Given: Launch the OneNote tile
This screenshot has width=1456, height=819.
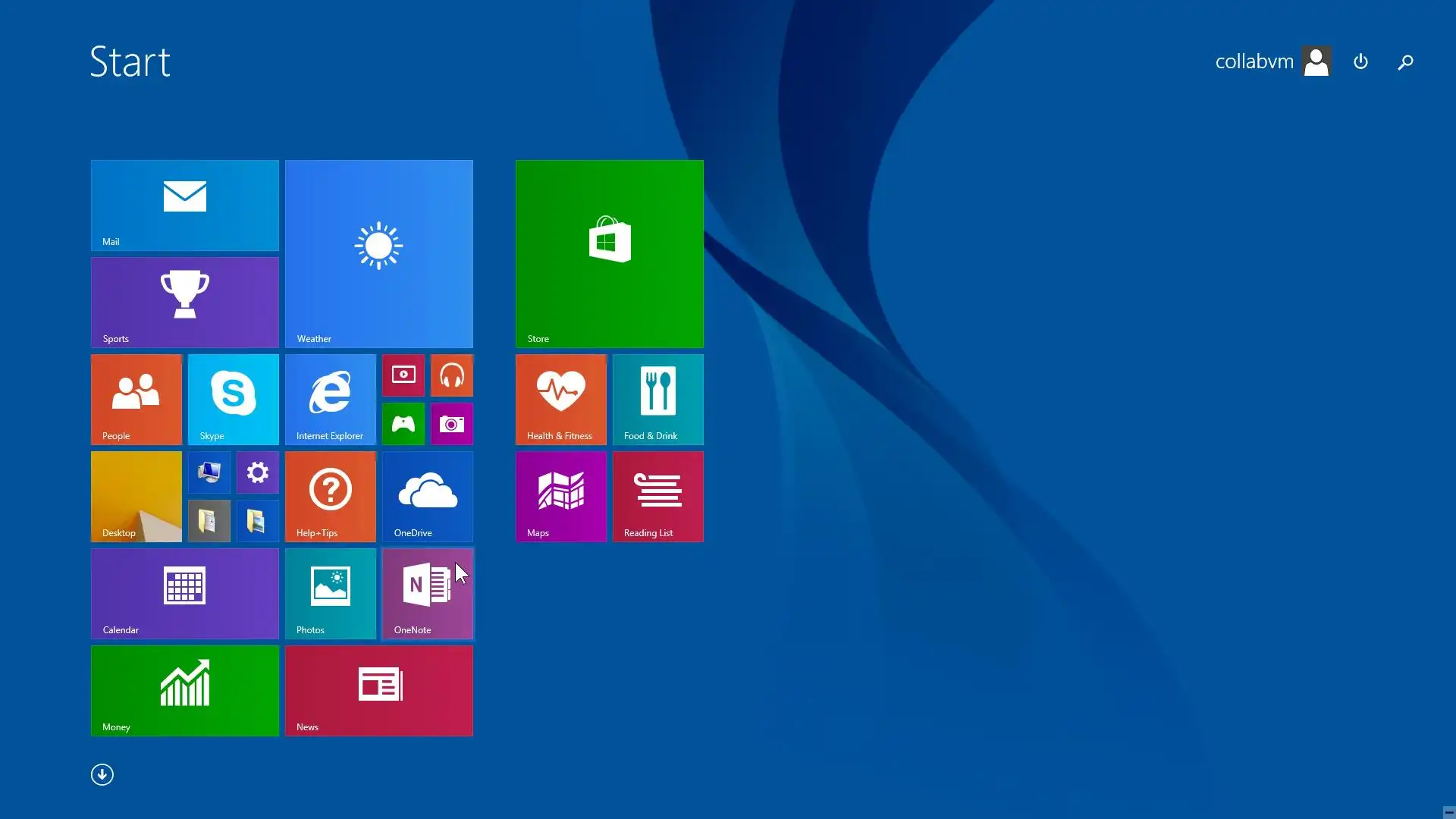Looking at the screenshot, I should coord(427,593).
